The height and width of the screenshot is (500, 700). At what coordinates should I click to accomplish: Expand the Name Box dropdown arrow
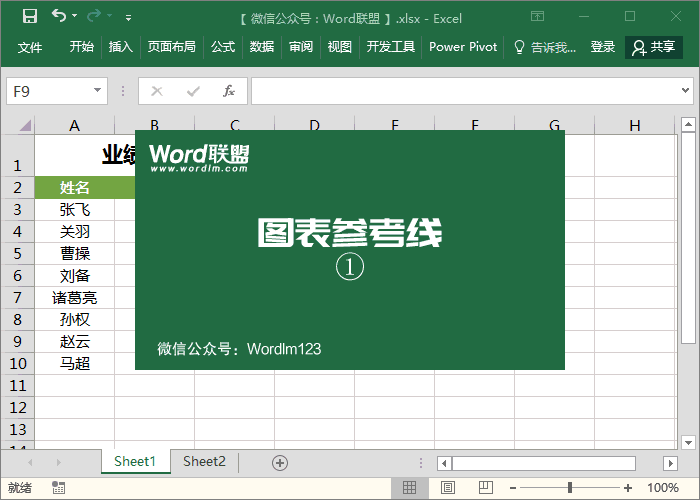[97, 91]
